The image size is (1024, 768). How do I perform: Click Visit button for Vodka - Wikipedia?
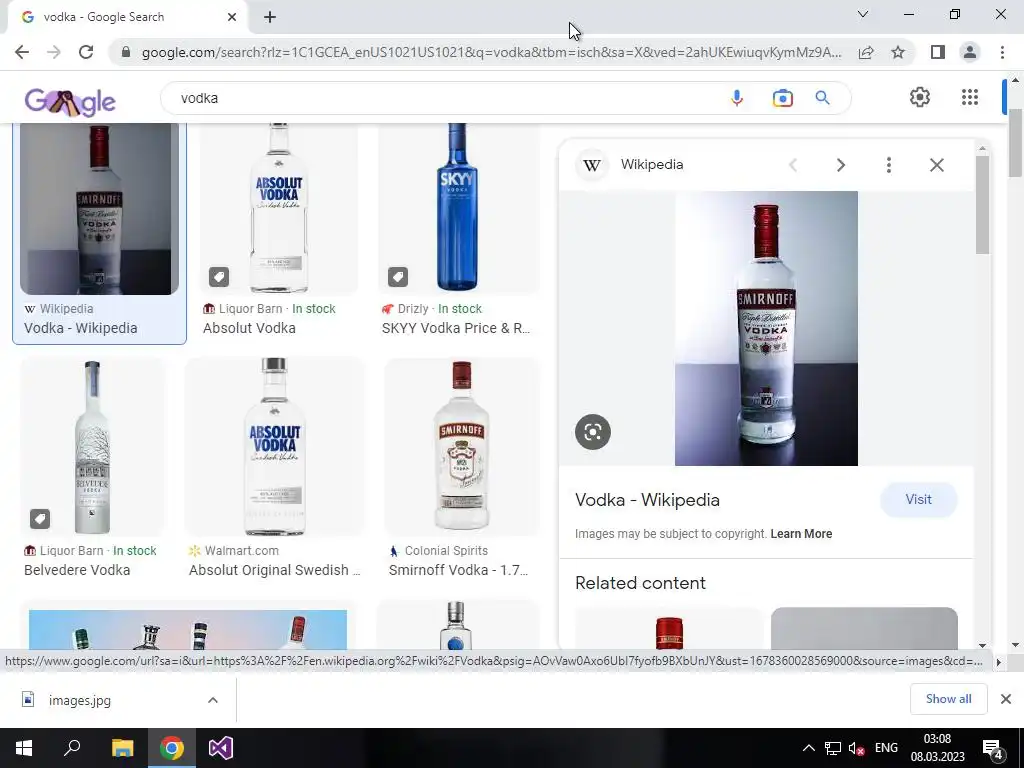pos(918,500)
